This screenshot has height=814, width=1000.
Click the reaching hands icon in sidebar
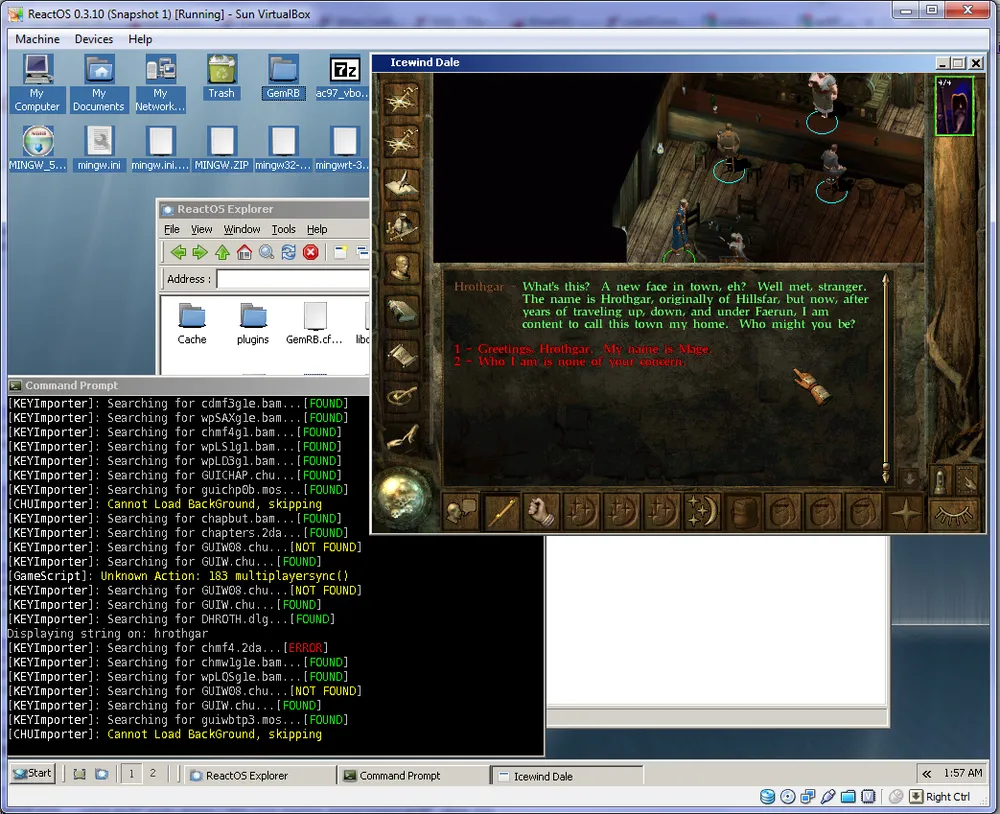pyautogui.click(x=402, y=439)
